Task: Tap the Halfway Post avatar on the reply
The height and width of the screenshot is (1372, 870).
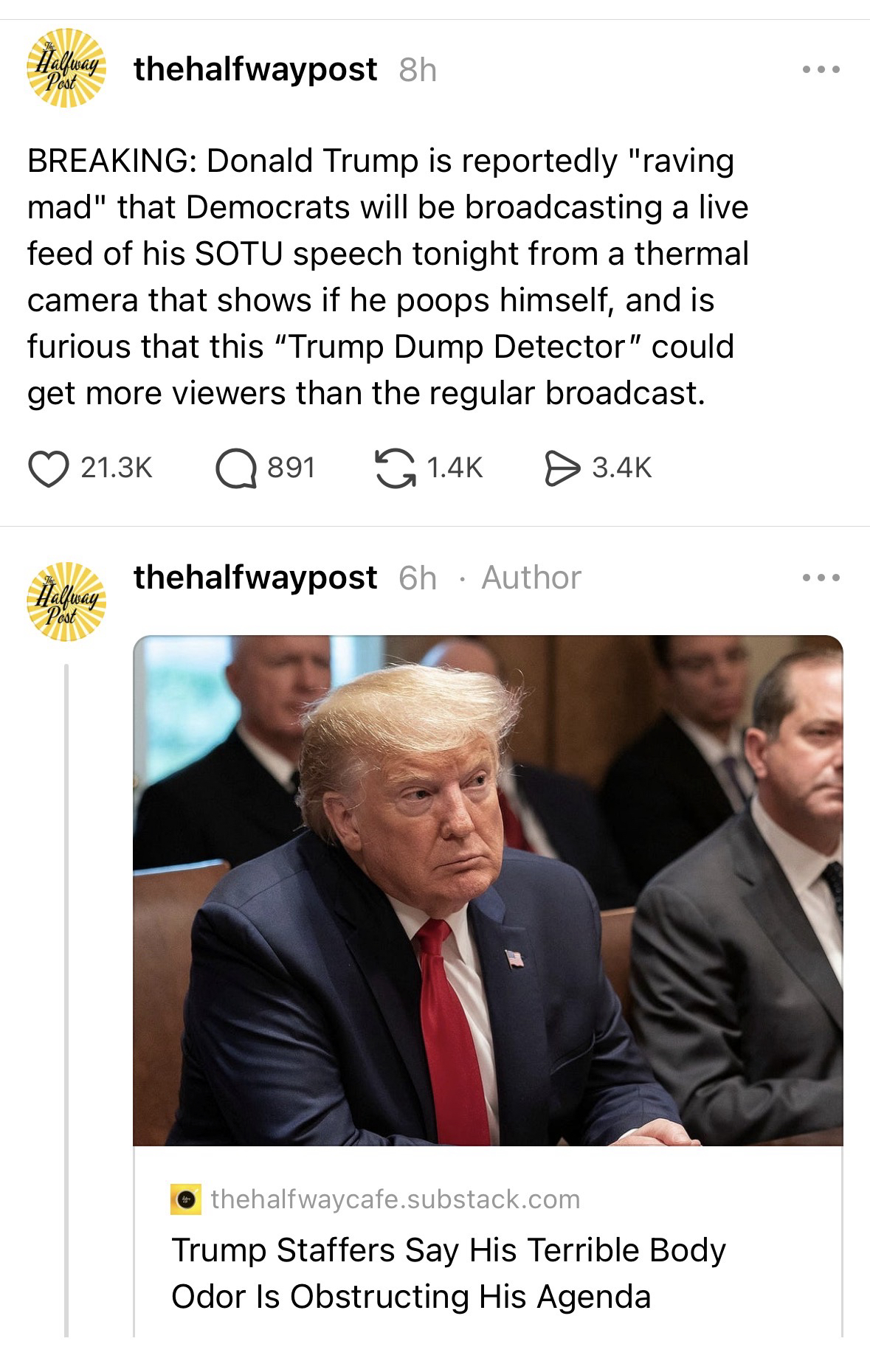Action: [66, 601]
